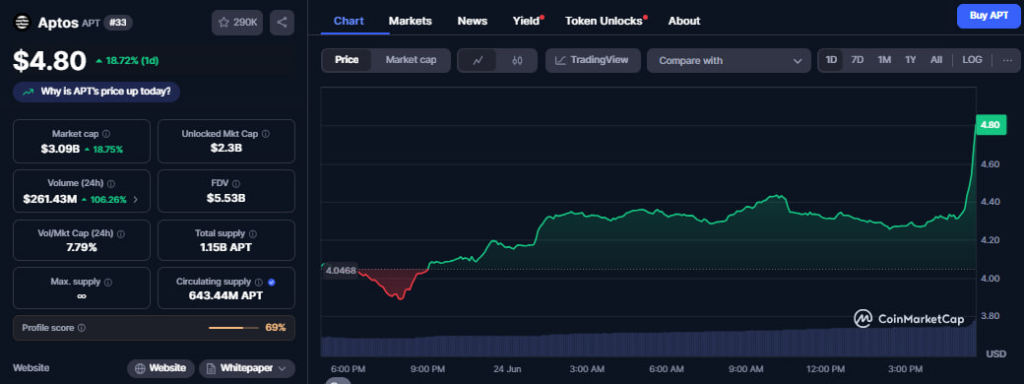Enable LOG scale on chart
This screenshot has width=1024, height=384.
click(x=972, y=60)
